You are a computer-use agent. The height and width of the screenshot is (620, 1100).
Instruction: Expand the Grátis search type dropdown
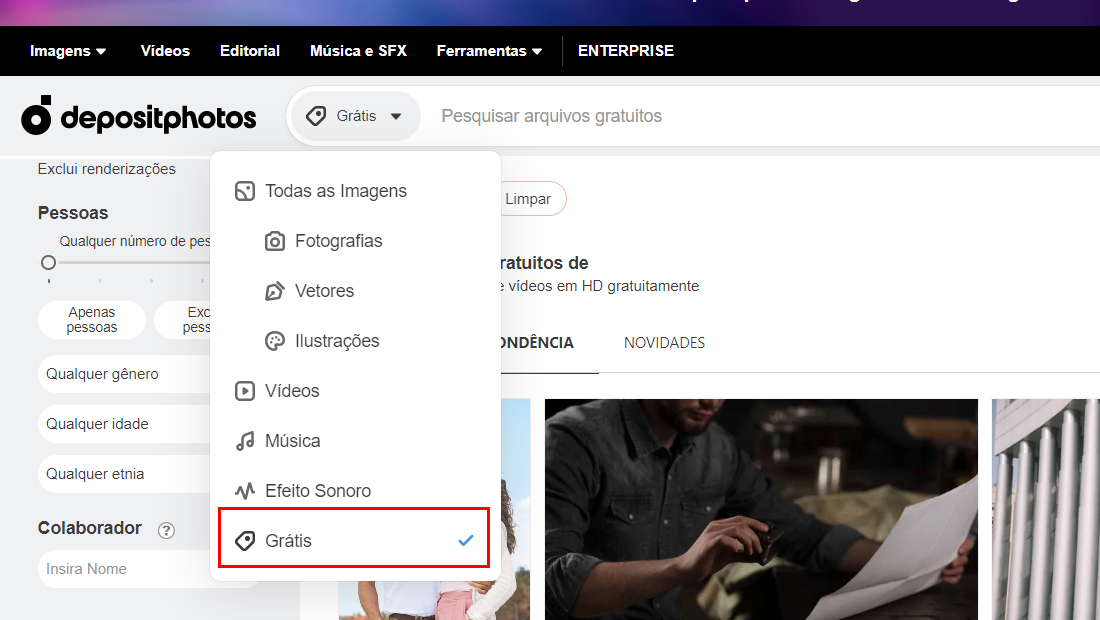pos(355,115)
